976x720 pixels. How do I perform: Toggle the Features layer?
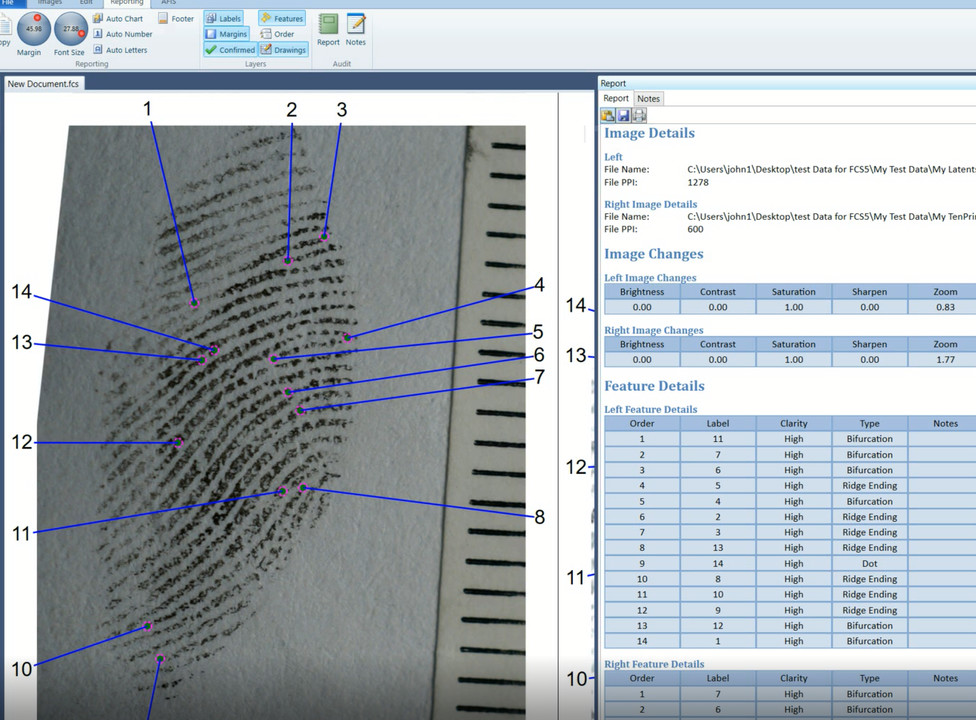[282, 19]
